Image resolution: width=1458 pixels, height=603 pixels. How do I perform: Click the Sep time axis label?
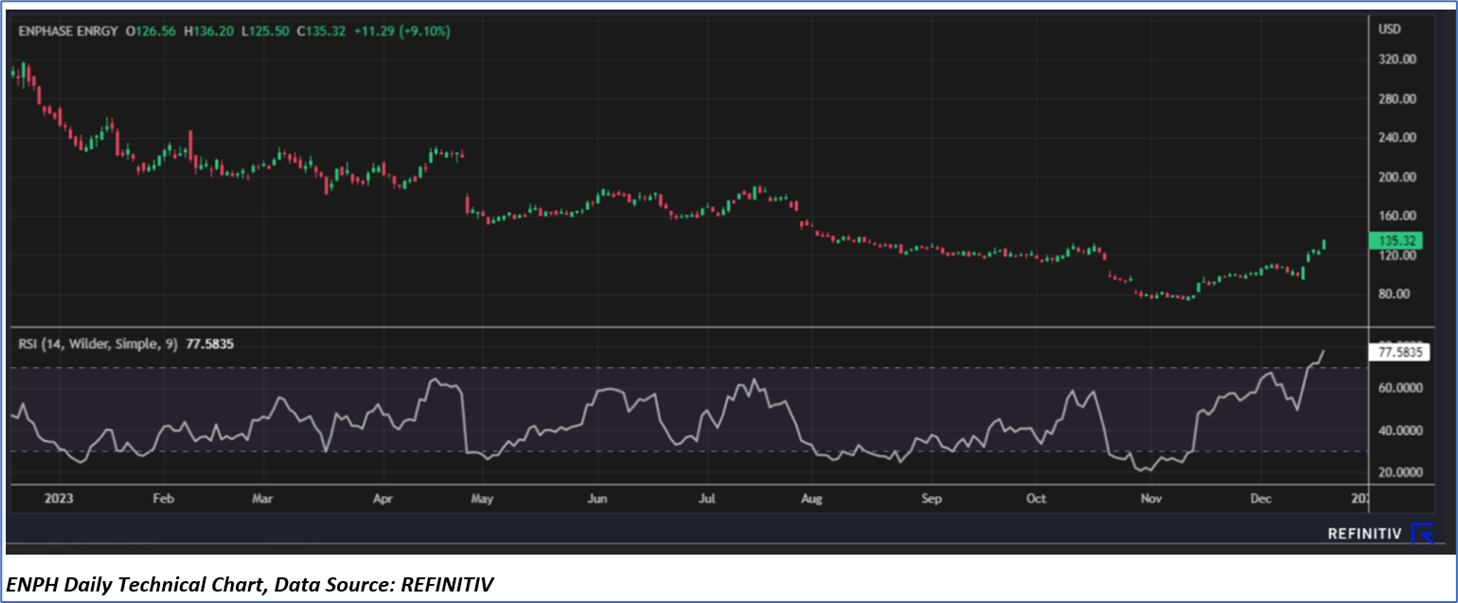tap(932, 497)
